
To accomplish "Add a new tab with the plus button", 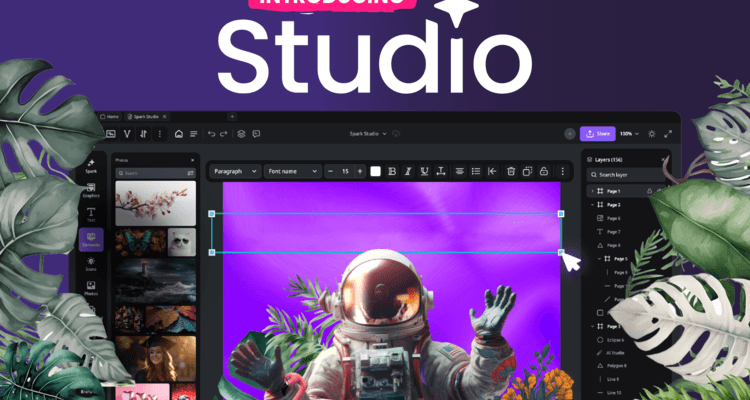I will tap(232, 116).
